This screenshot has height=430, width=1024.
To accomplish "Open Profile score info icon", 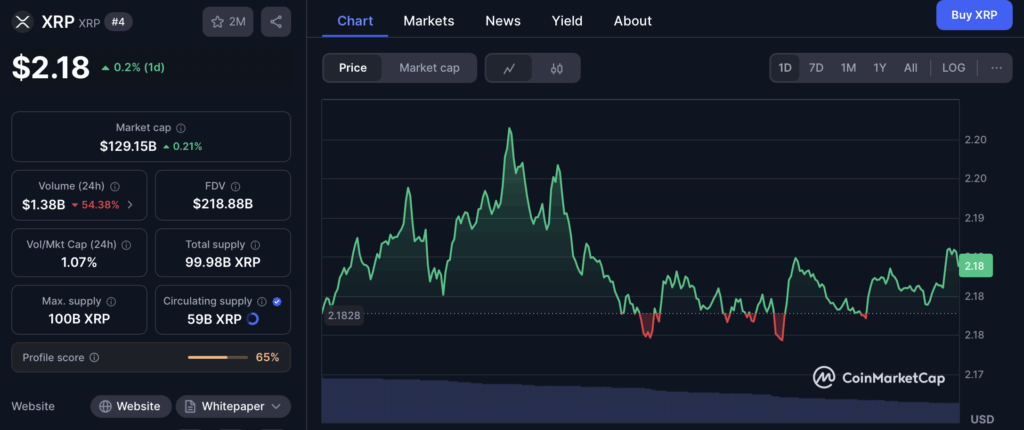I will pyautogui.click(x=94, y=357).
